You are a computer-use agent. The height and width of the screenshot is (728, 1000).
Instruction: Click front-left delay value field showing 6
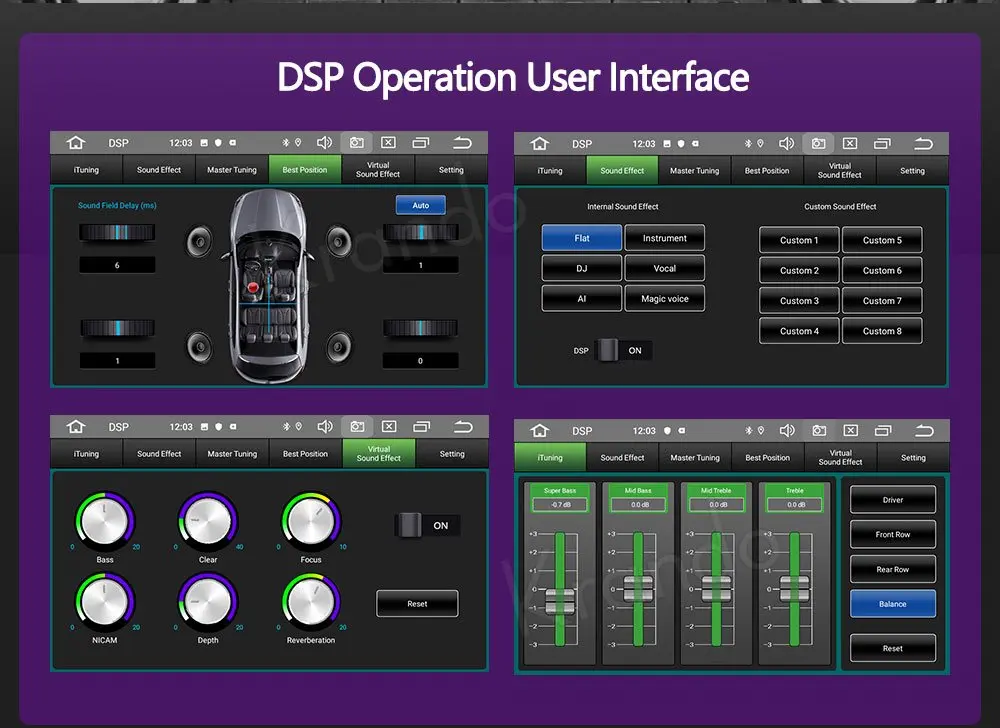(117, 265)
